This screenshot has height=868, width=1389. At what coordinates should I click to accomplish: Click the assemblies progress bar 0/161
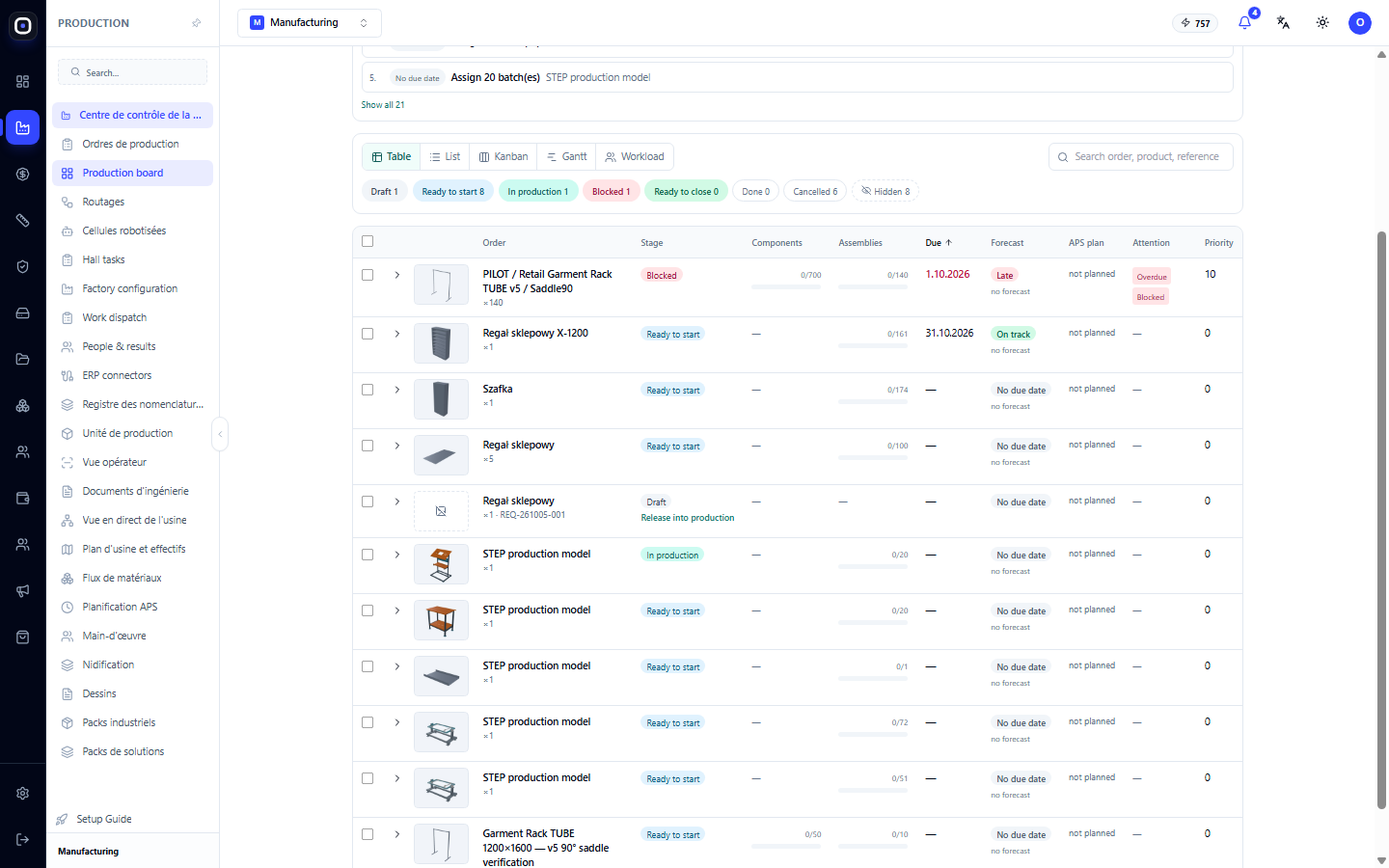(873, 345)
